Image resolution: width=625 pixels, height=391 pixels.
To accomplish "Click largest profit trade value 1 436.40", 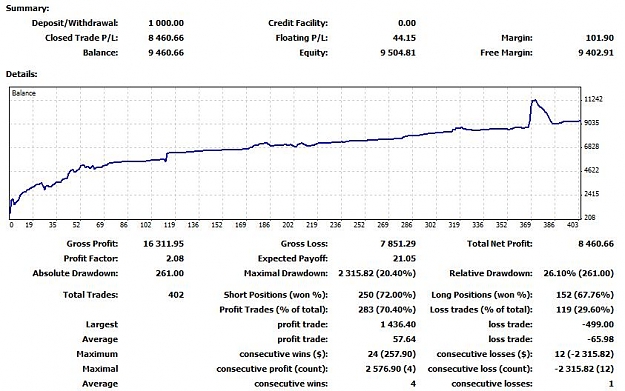I will [x=398, y=324].
